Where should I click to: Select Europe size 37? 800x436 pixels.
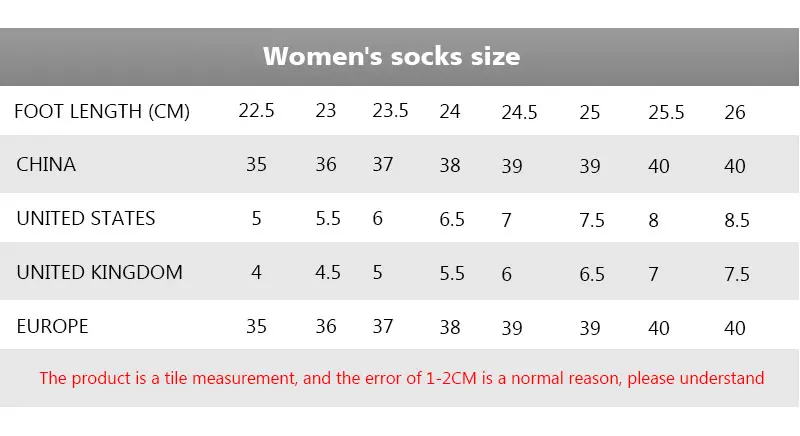pos(383,326)
